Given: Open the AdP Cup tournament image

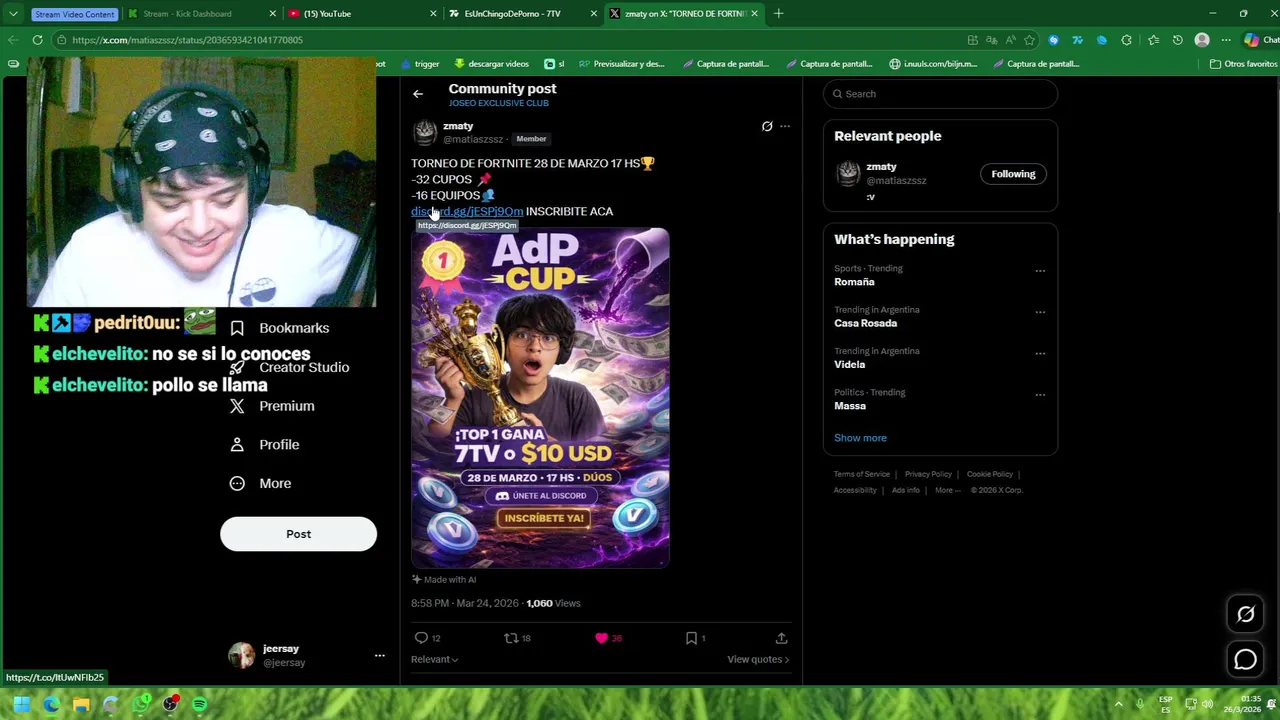Looking at the screenshot, I should [x=540, y=397].
